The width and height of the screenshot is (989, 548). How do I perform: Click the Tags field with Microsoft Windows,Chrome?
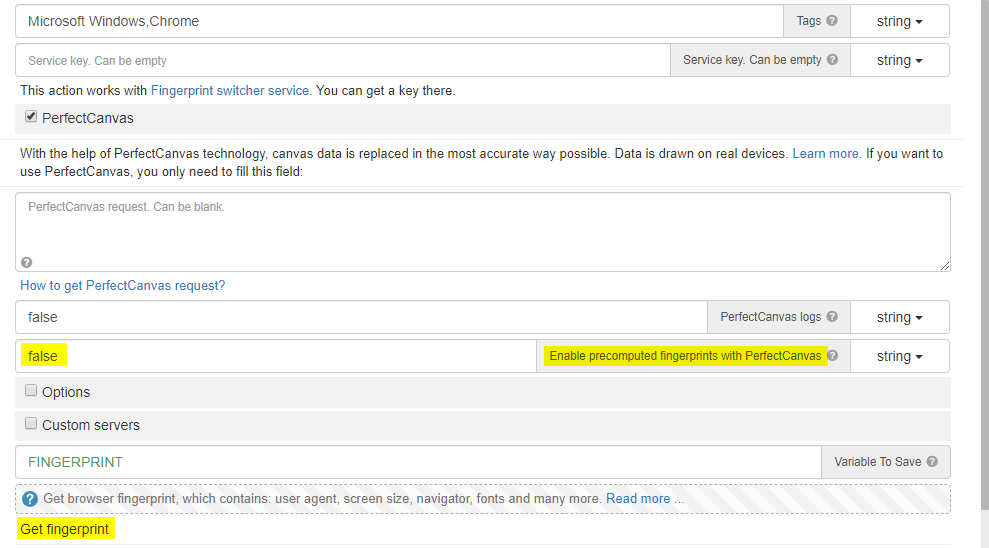coord(399,21)
